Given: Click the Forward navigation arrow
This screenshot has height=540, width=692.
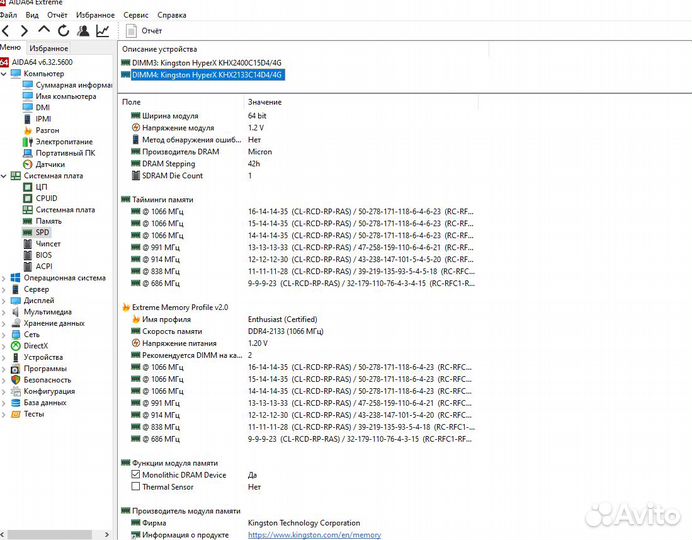Looking at the screenshot, I should coord(24,31).
